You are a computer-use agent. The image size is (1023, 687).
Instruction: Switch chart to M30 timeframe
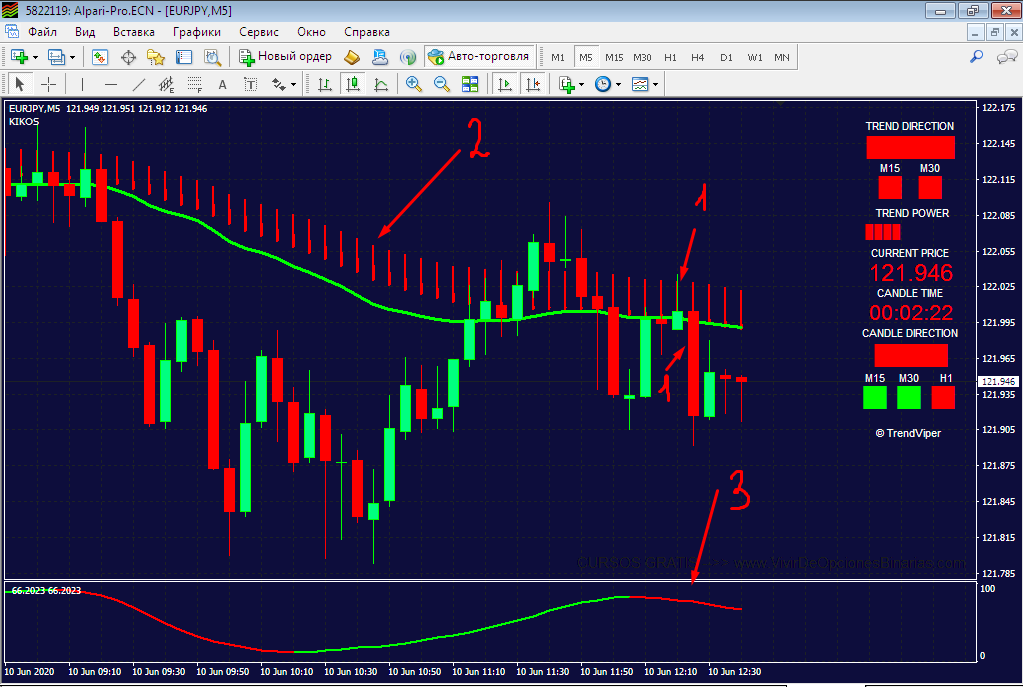pos(642,57)
